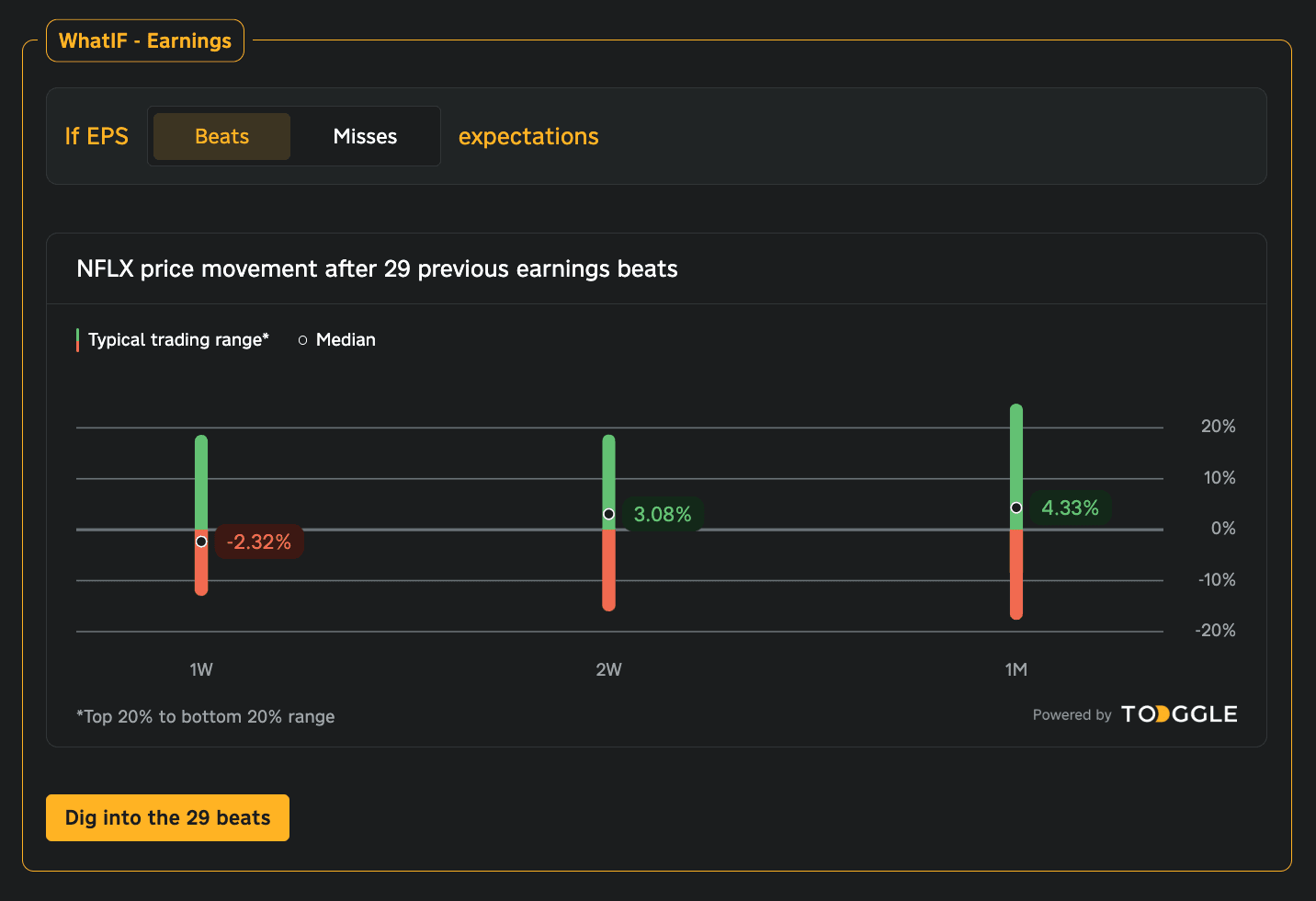
Task: Click the Typical trading range legend bar
Action: click(77, 340)
